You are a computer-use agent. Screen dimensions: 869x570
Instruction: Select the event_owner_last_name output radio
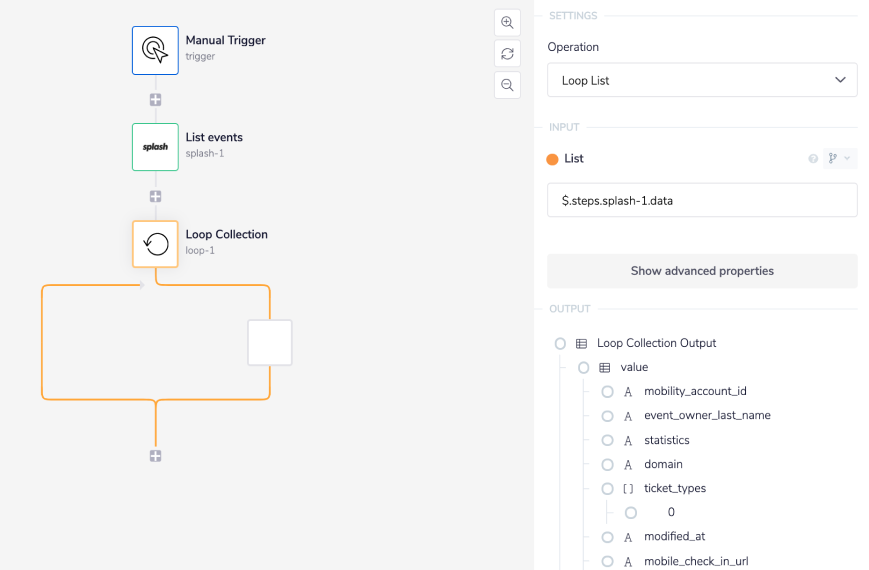coord(607,416)
